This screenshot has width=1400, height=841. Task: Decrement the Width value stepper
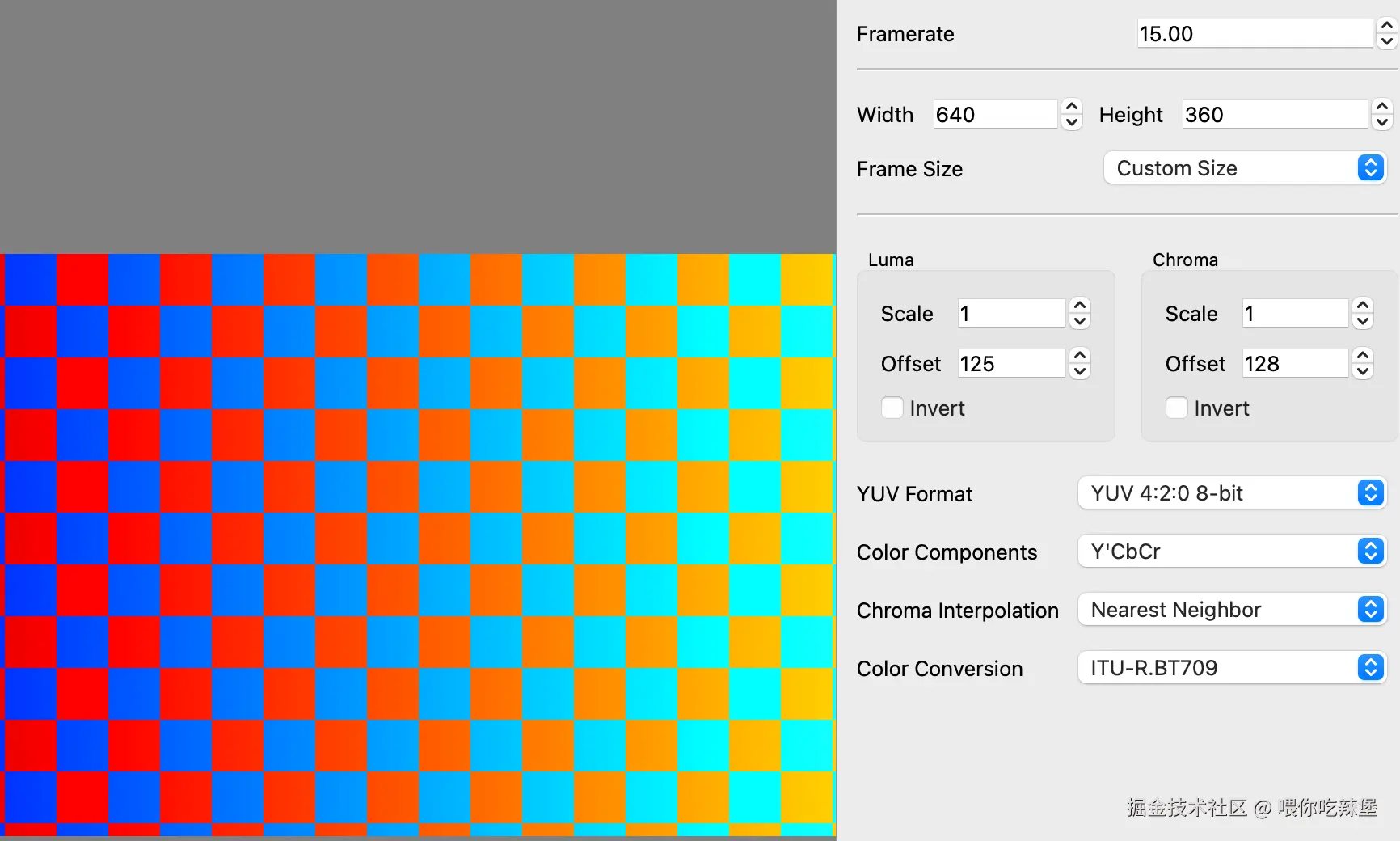coord(1072,123)
